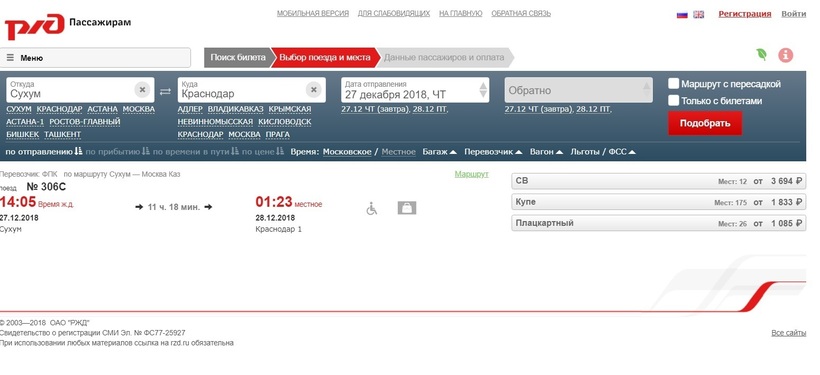Enable Маршрут с пересадкой checkbox
This screenshot has height=375, width=820.
[x=674, y=84]
